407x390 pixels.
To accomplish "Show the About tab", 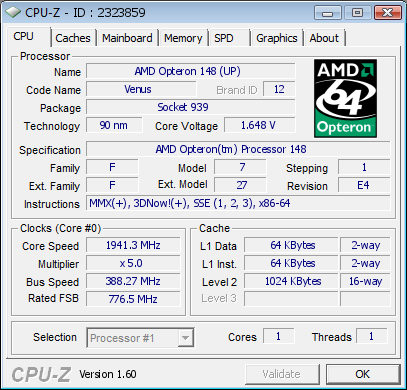I will tap(324, 38).
